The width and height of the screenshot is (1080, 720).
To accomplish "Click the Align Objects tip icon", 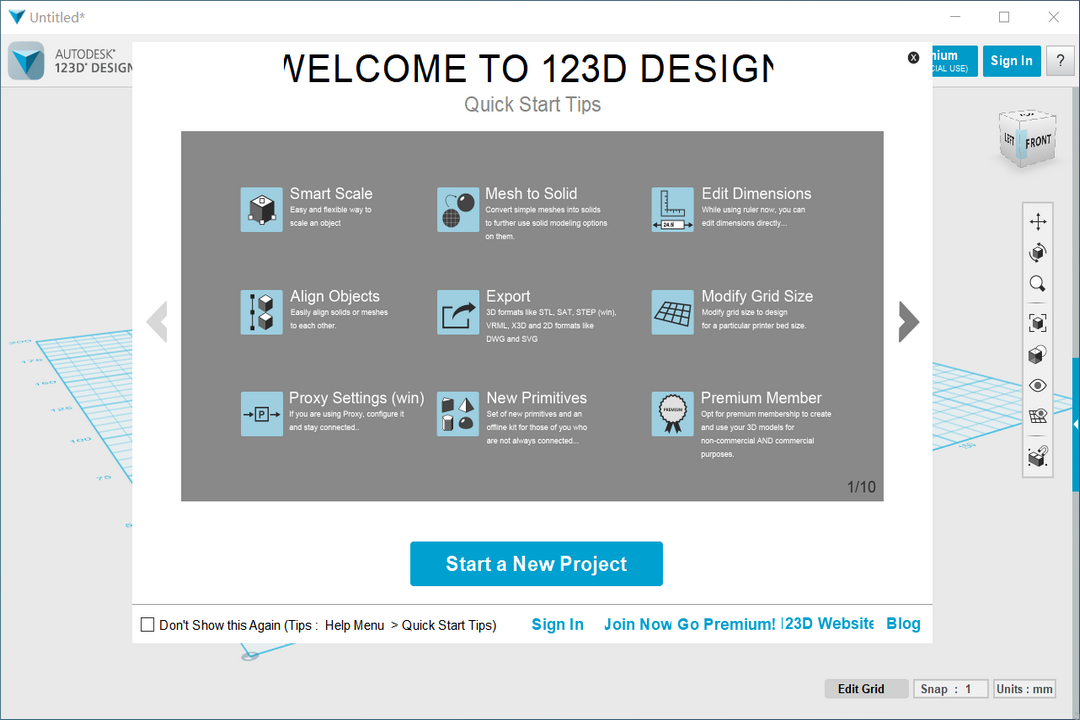I will tap(261, 312).
